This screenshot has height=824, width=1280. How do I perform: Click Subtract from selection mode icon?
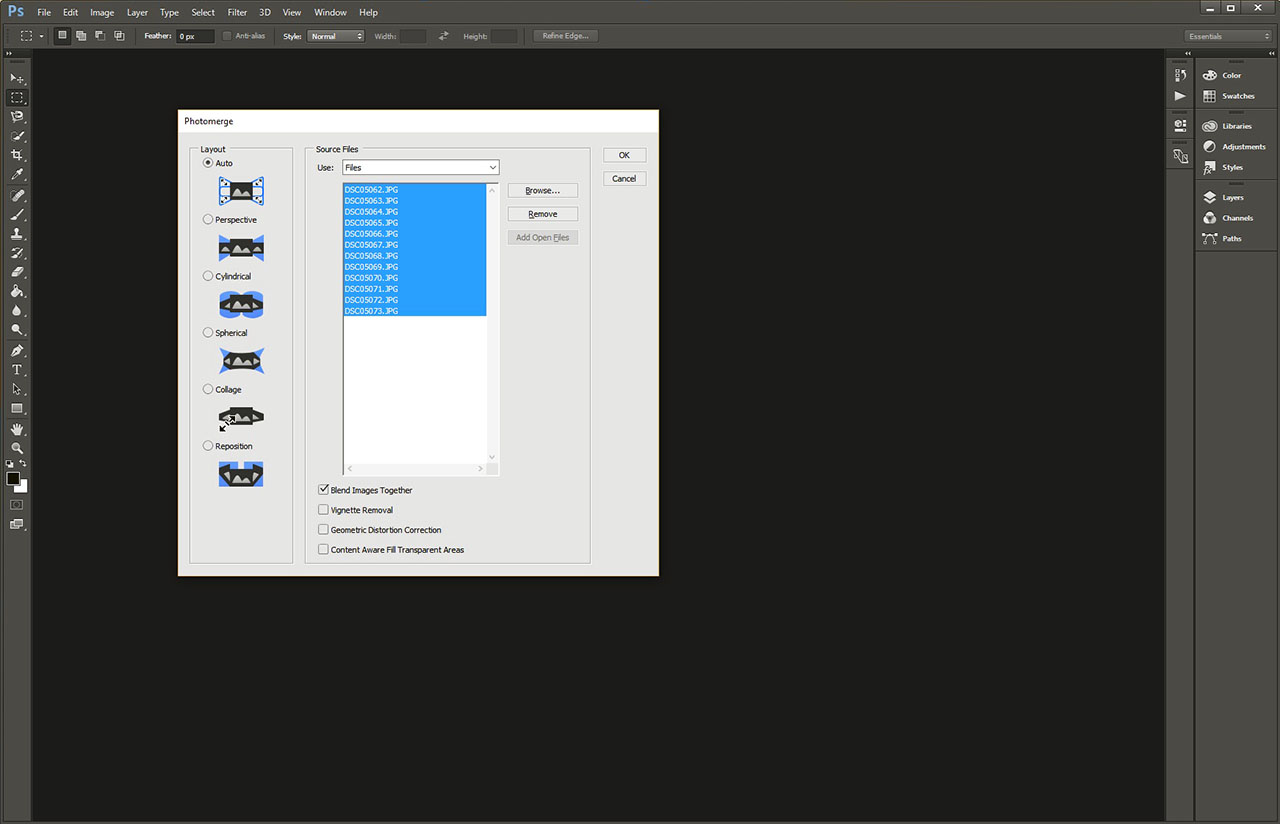tap(100, 36)
